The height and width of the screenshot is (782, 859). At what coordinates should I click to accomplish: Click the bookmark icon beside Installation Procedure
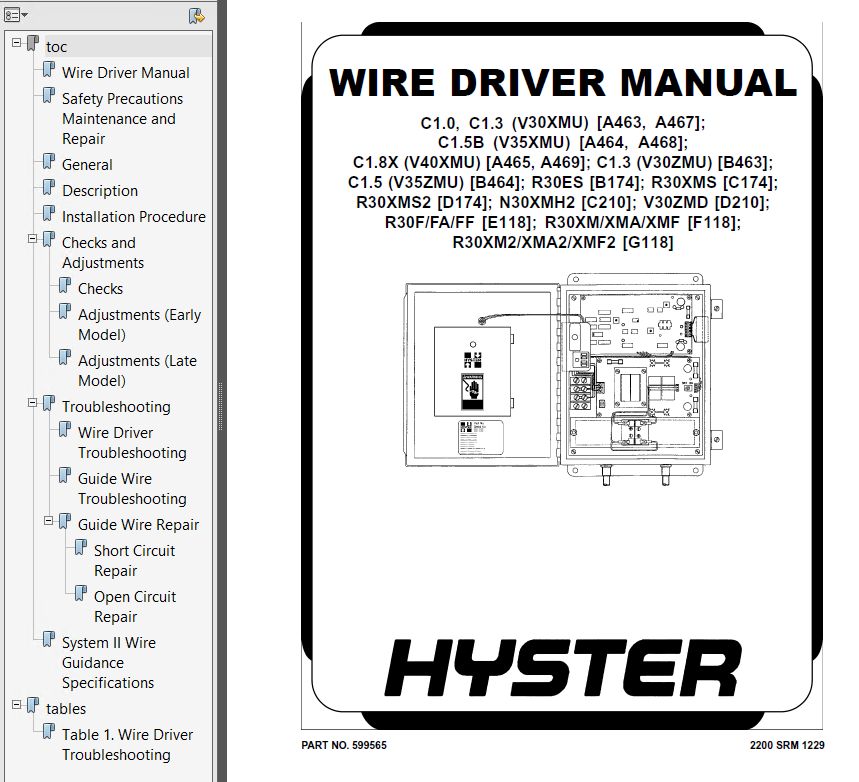tap(49, 214)
